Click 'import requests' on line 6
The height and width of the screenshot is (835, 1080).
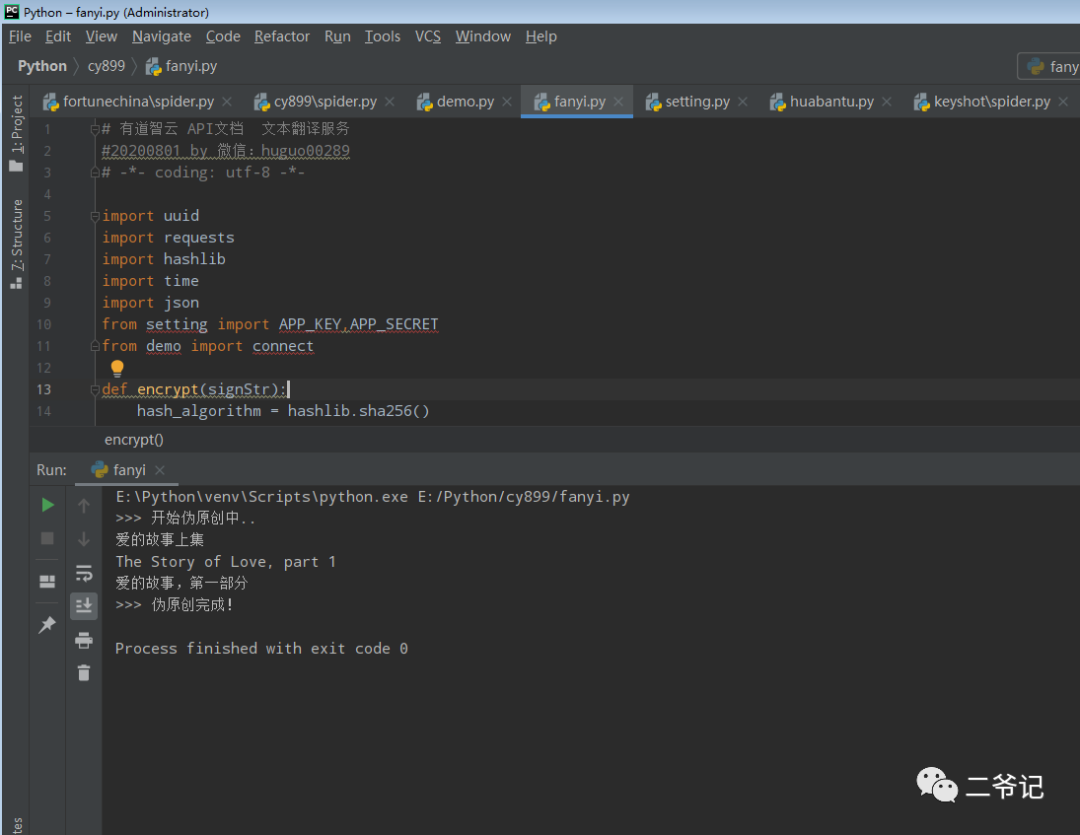pyautogui.click(x=168, y=238)
